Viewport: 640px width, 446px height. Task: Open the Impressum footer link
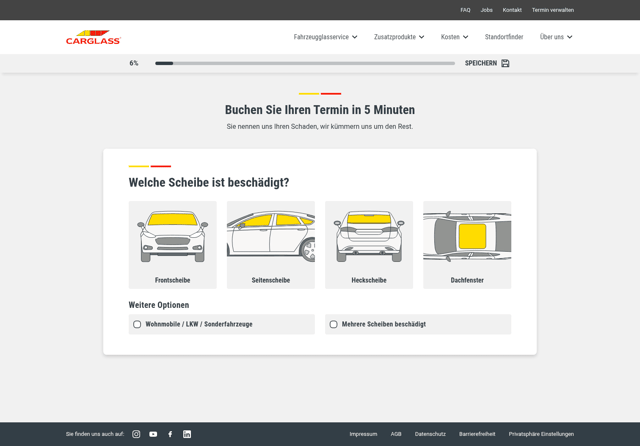coord(363,434)
